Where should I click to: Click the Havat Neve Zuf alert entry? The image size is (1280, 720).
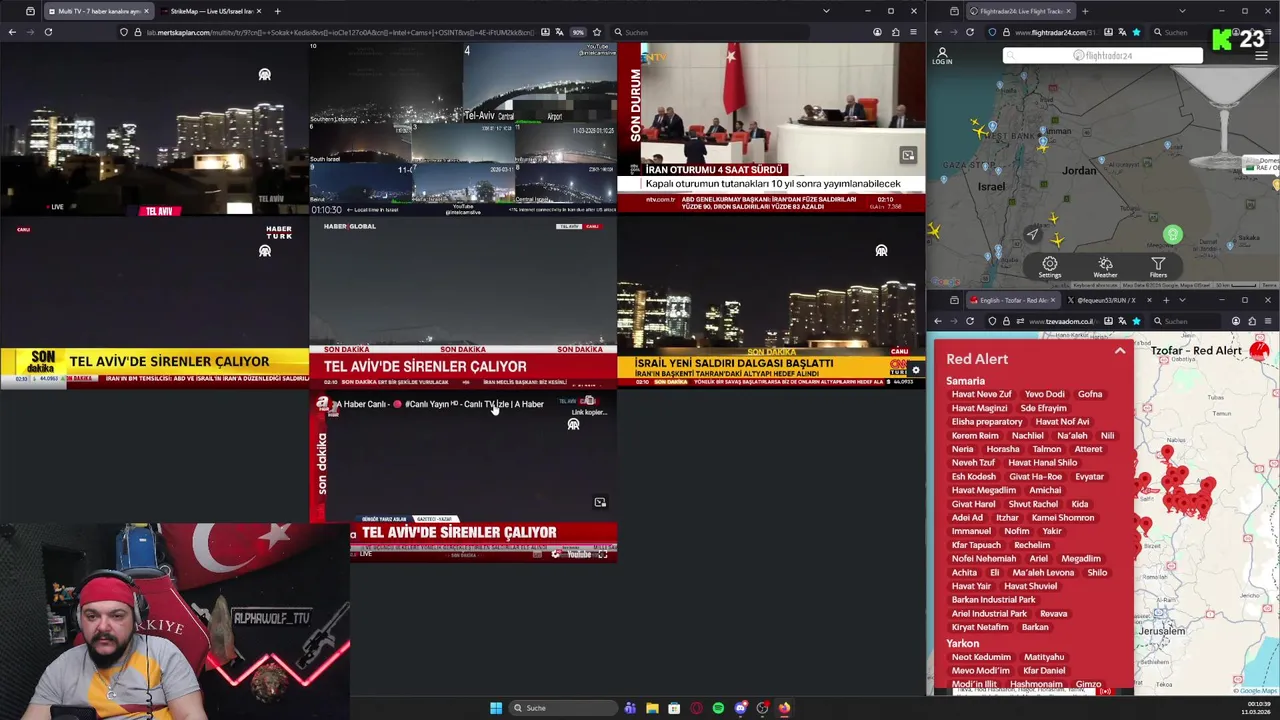(981, 394)
